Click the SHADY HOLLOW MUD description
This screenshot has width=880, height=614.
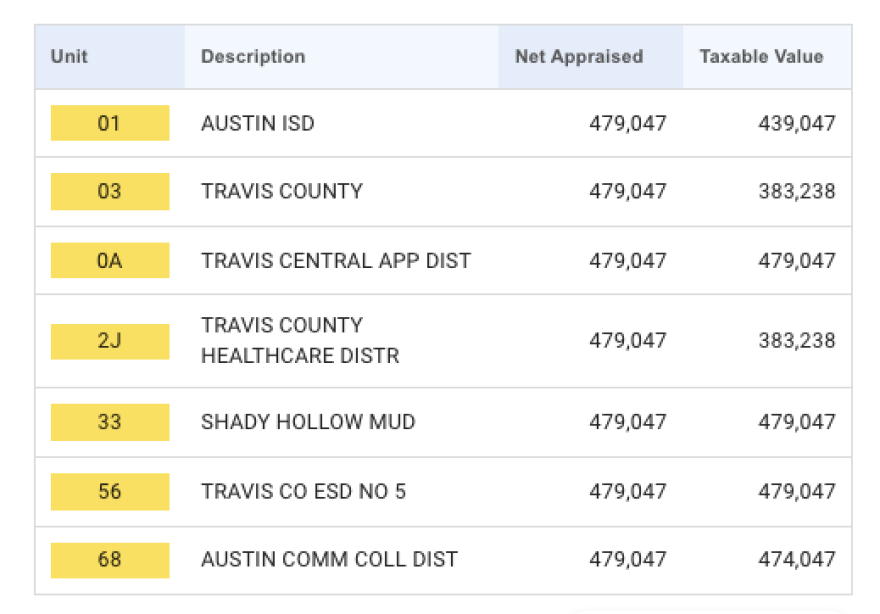coord(308,422)
